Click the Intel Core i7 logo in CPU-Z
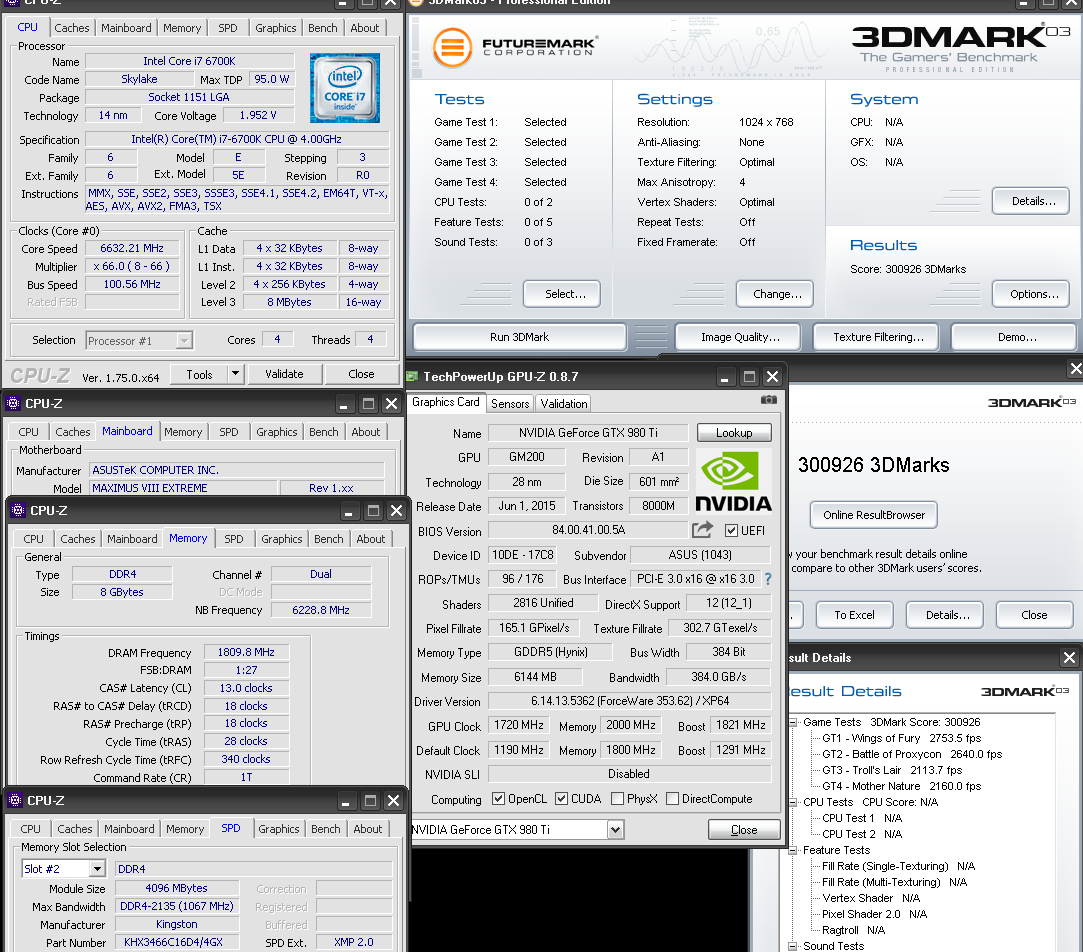 tap(345, 88)
